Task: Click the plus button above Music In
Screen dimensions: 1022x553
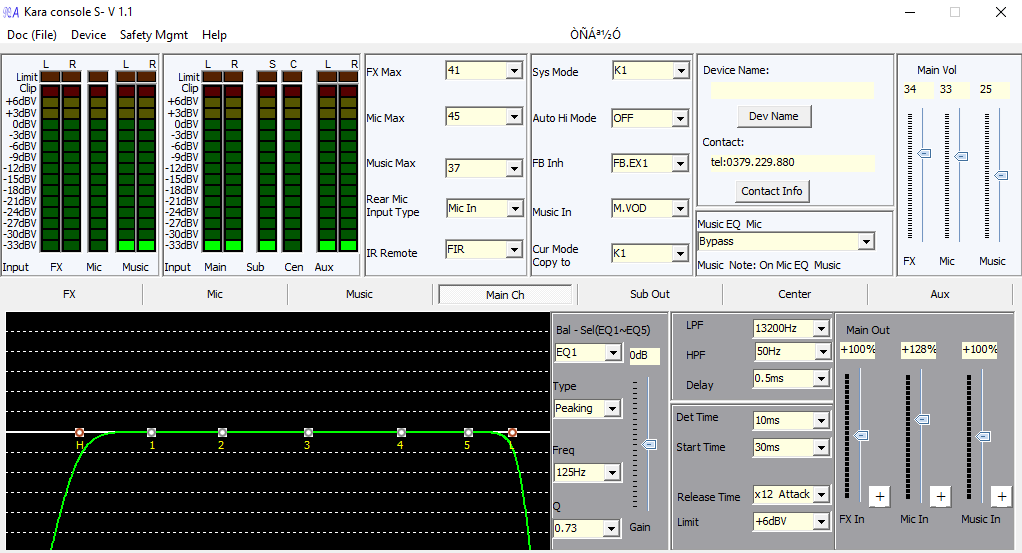Action: (x=1002, y=497)
